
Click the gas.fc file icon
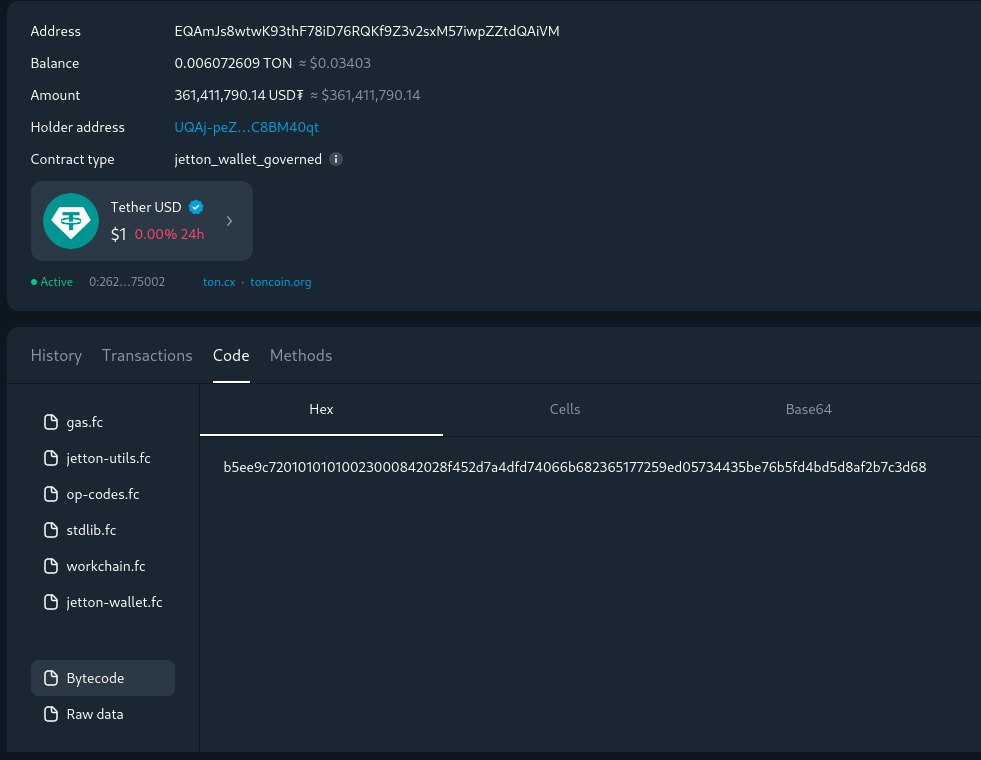point(50,422)
